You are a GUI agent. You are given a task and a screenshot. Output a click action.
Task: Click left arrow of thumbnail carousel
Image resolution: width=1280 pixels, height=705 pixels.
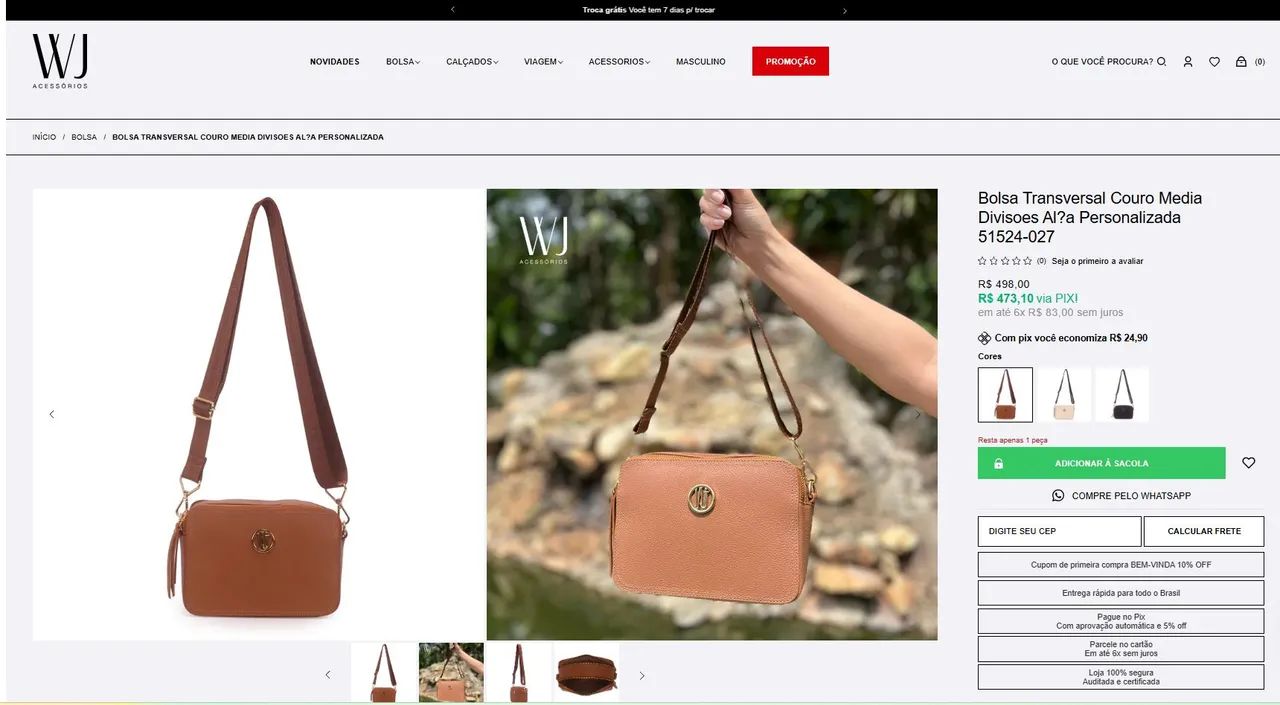point(327,675)
